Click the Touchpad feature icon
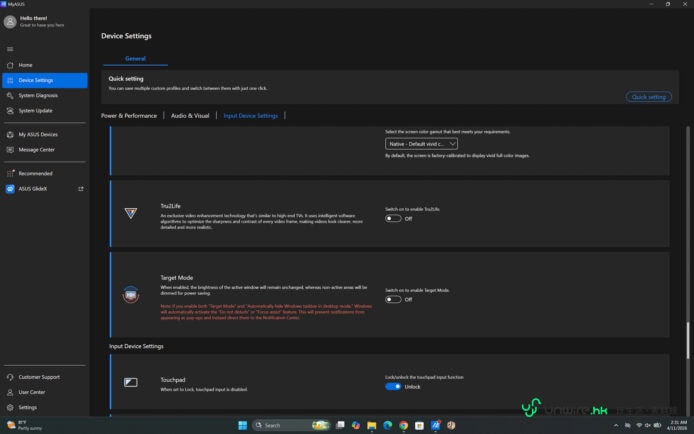The height and width of the screenshot is (434, 694). (131, 382)
